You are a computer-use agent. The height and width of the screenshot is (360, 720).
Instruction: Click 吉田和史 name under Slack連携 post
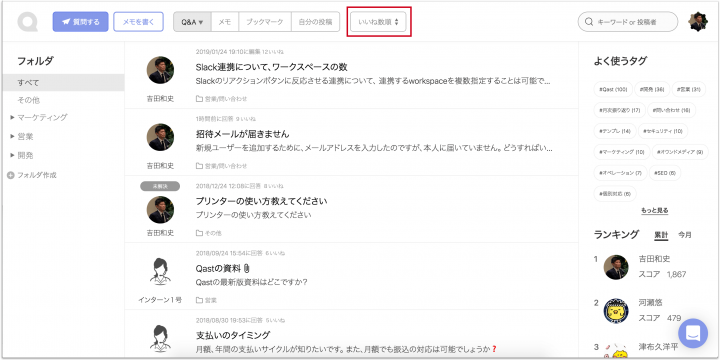pos(160,99)
